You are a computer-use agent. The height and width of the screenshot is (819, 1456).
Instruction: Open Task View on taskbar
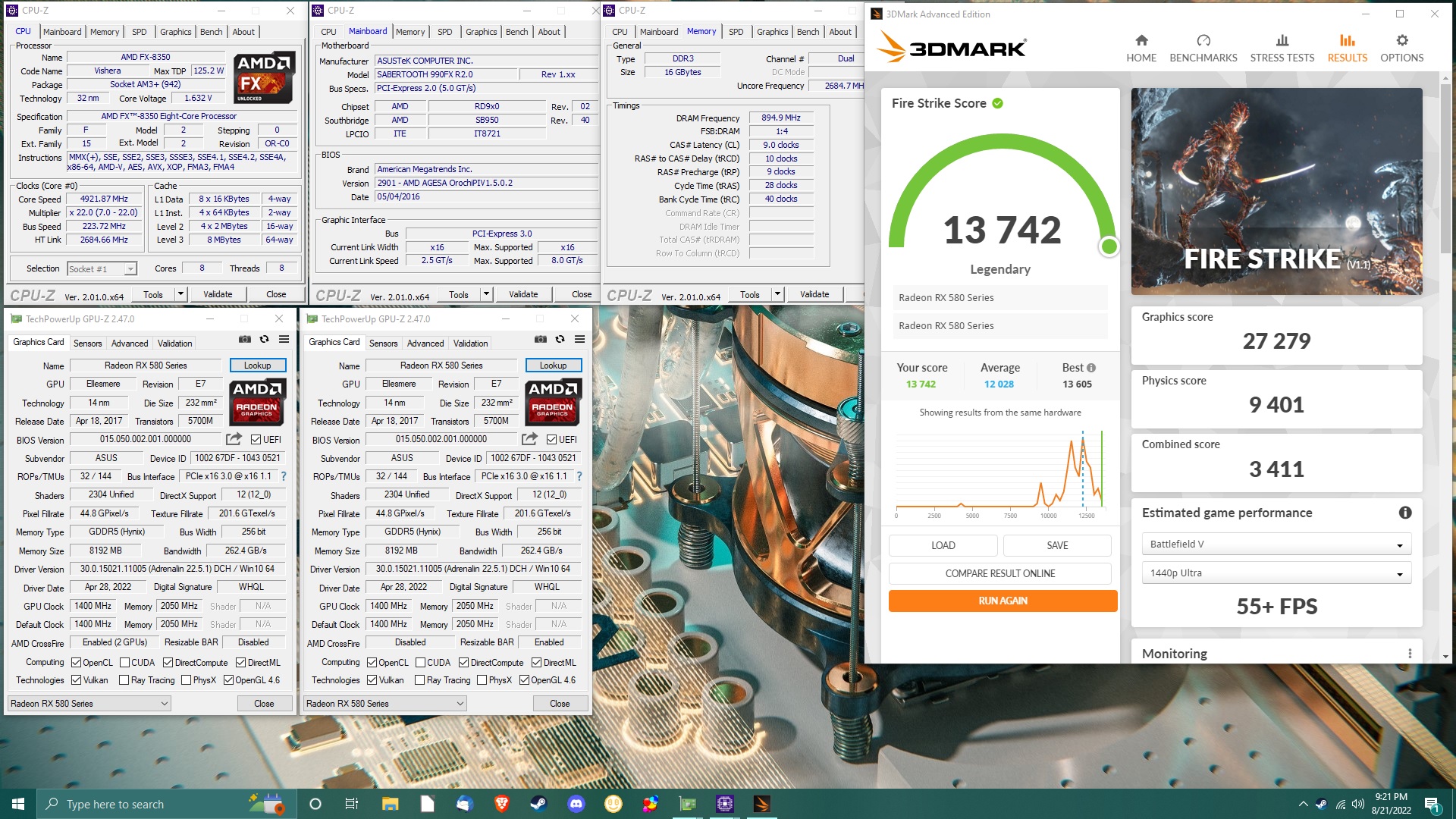click(x=352, y=804)
